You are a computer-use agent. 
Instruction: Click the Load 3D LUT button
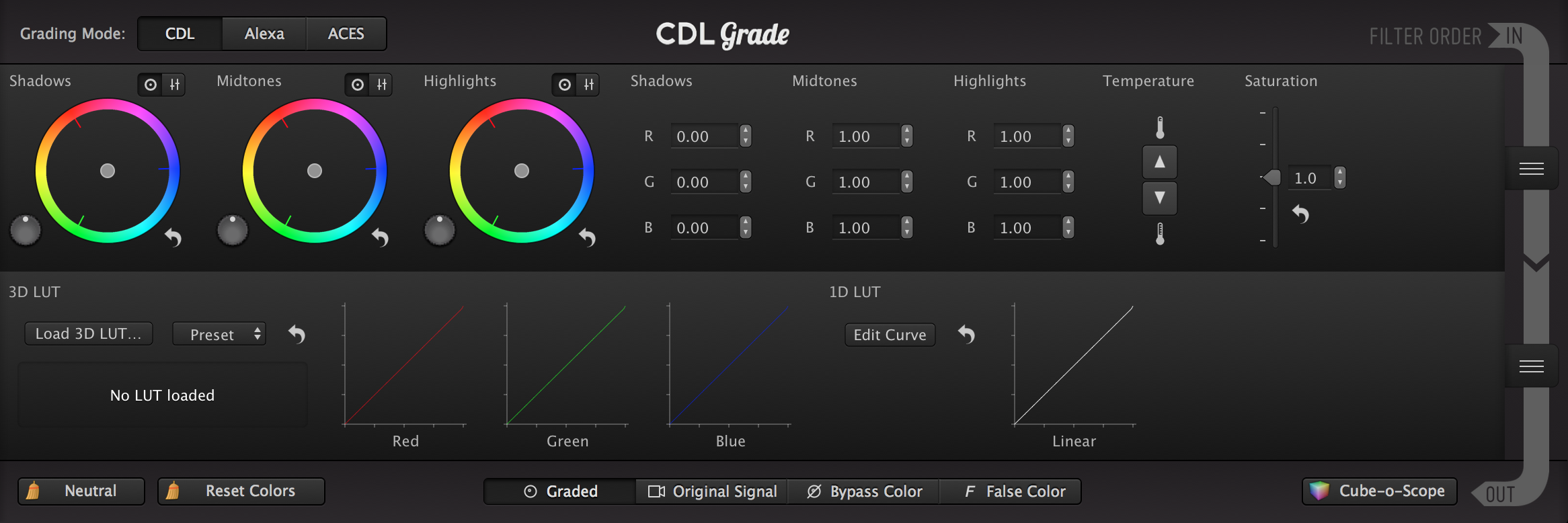(x=89, y=334)
